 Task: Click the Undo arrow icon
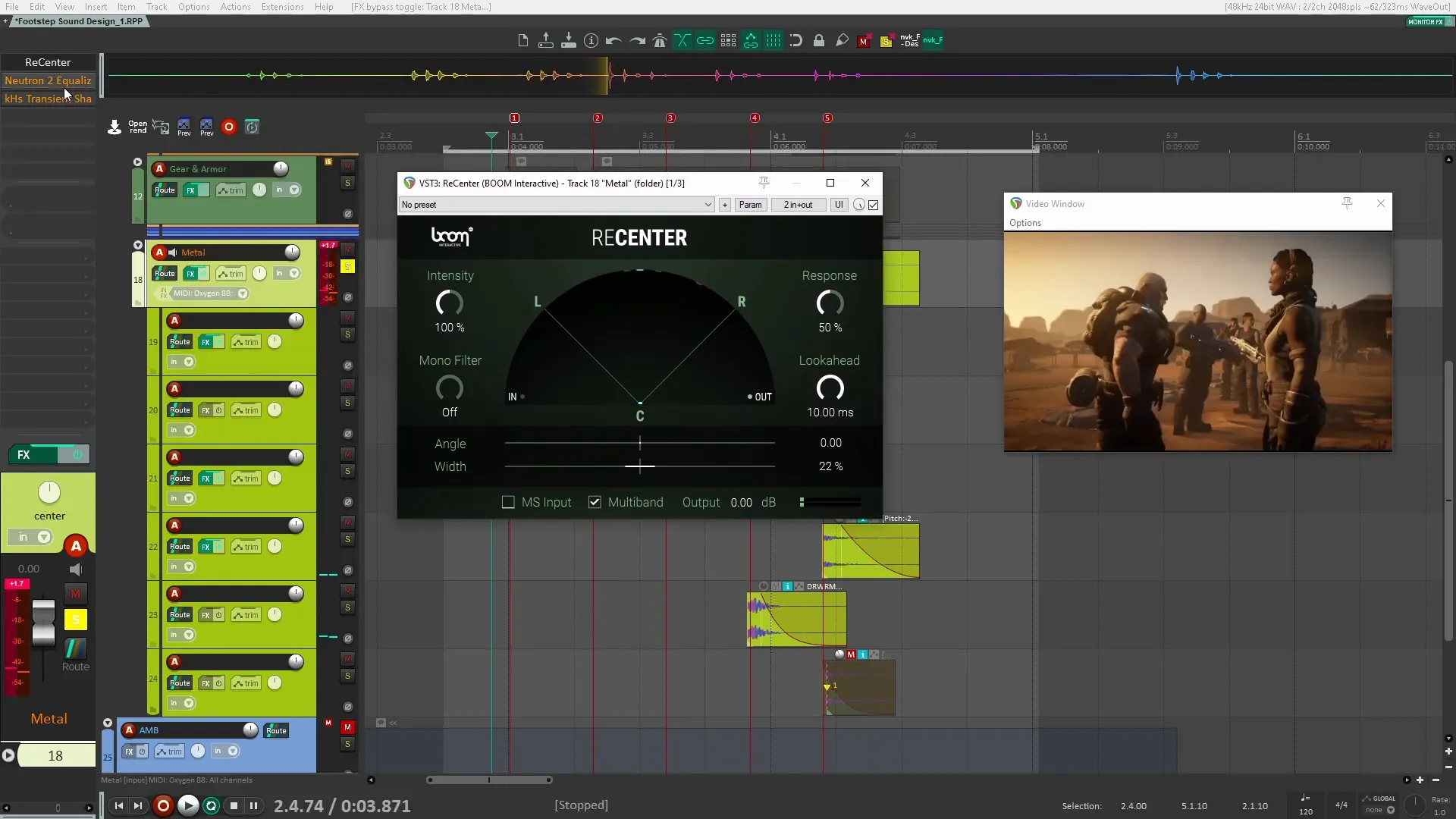[614, 41]
